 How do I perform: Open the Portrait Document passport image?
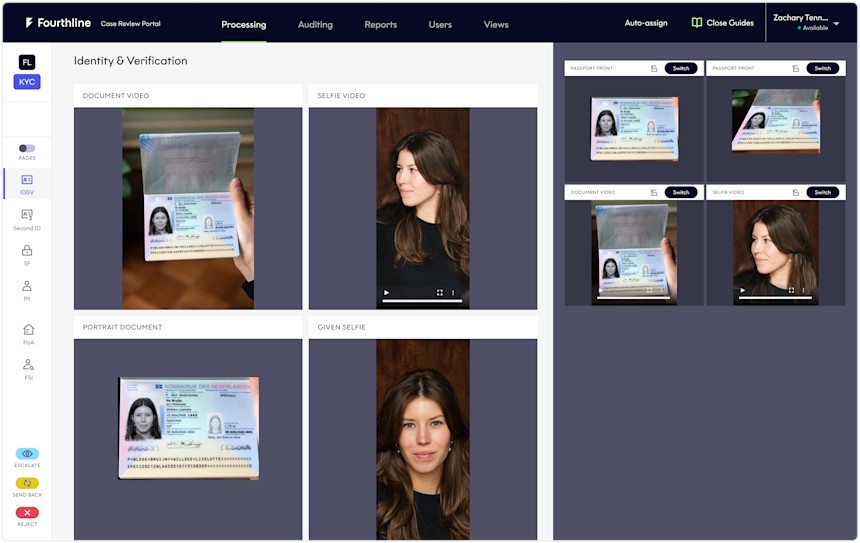189,428
